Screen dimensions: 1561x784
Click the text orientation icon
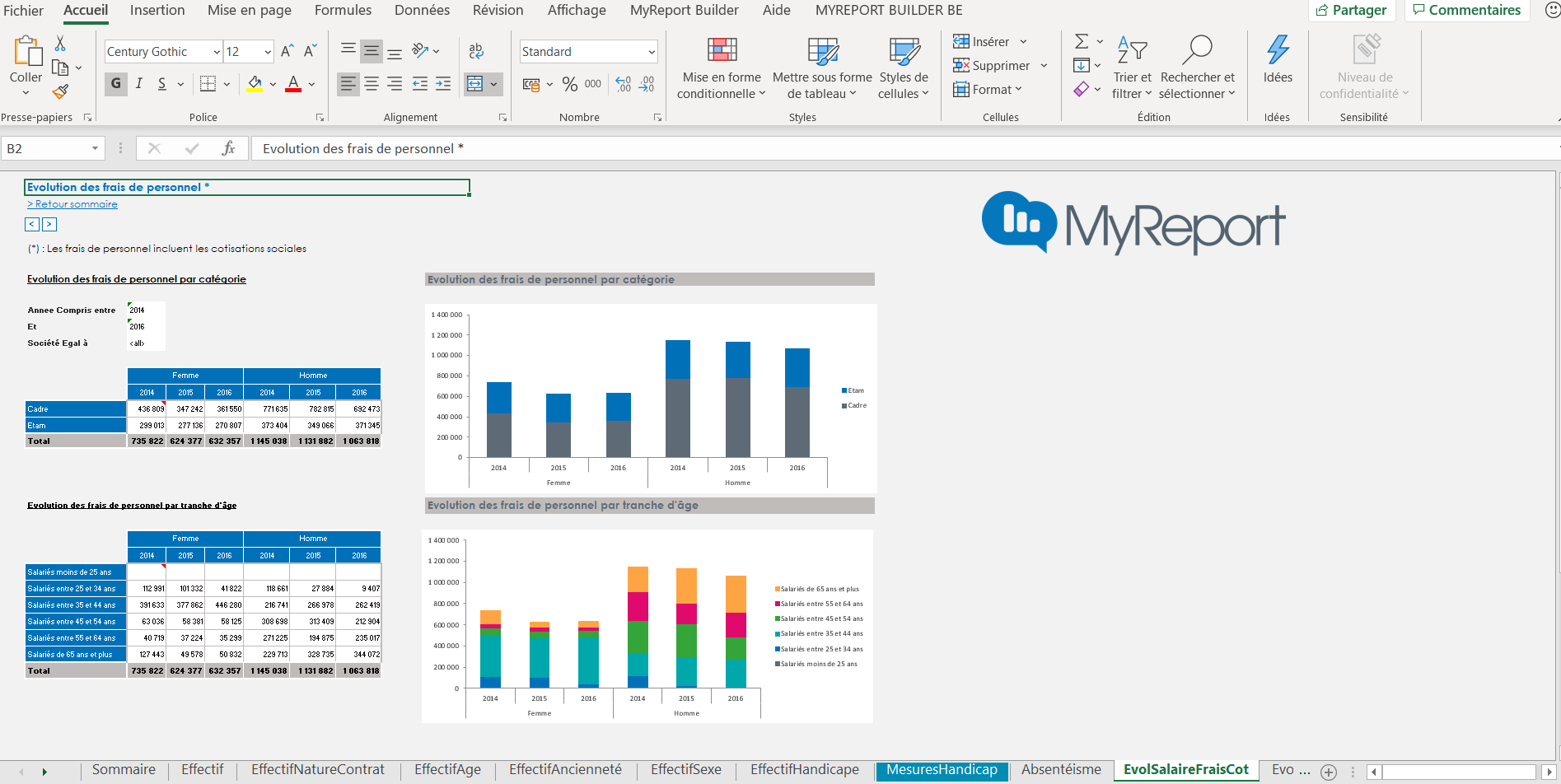tap(420, 51)
